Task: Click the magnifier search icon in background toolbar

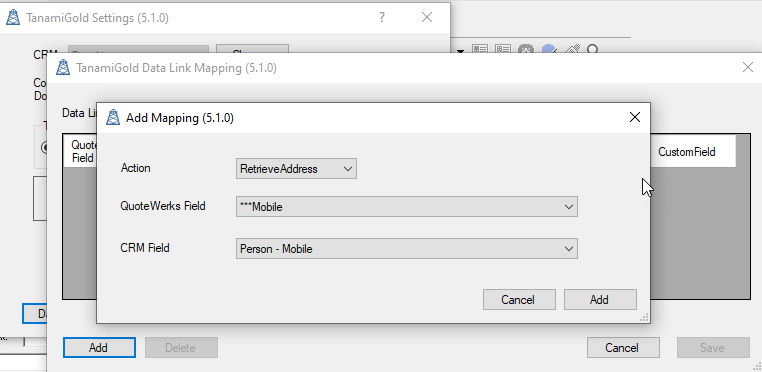Action: point(592,49)
